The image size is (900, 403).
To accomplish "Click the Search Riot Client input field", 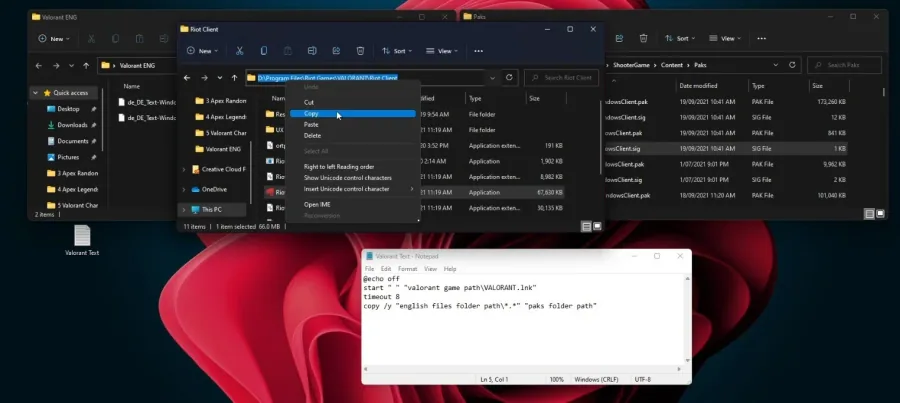I will (561, 78).
